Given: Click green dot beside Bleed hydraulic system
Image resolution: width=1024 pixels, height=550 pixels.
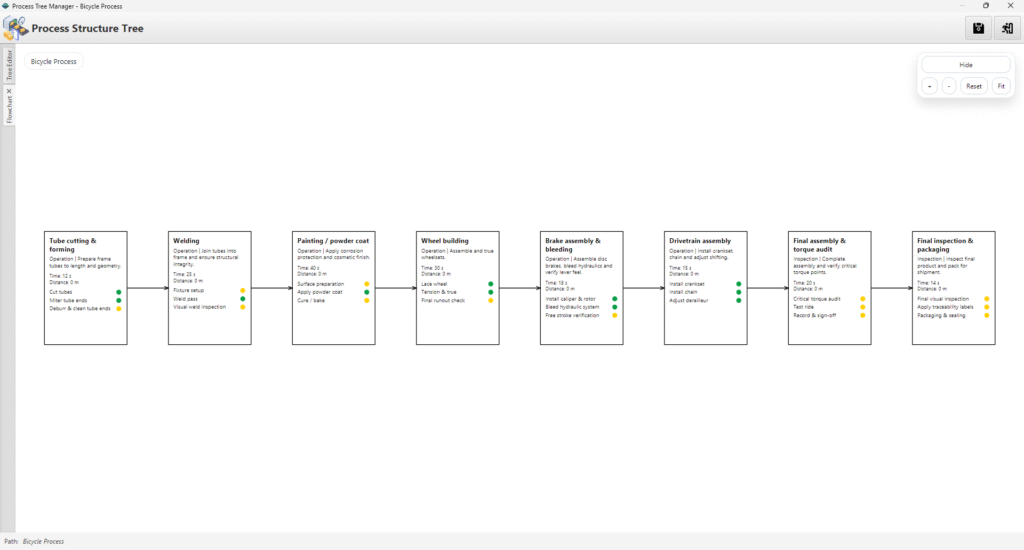Looking at the screenshot, I should [x=614, y=307].
